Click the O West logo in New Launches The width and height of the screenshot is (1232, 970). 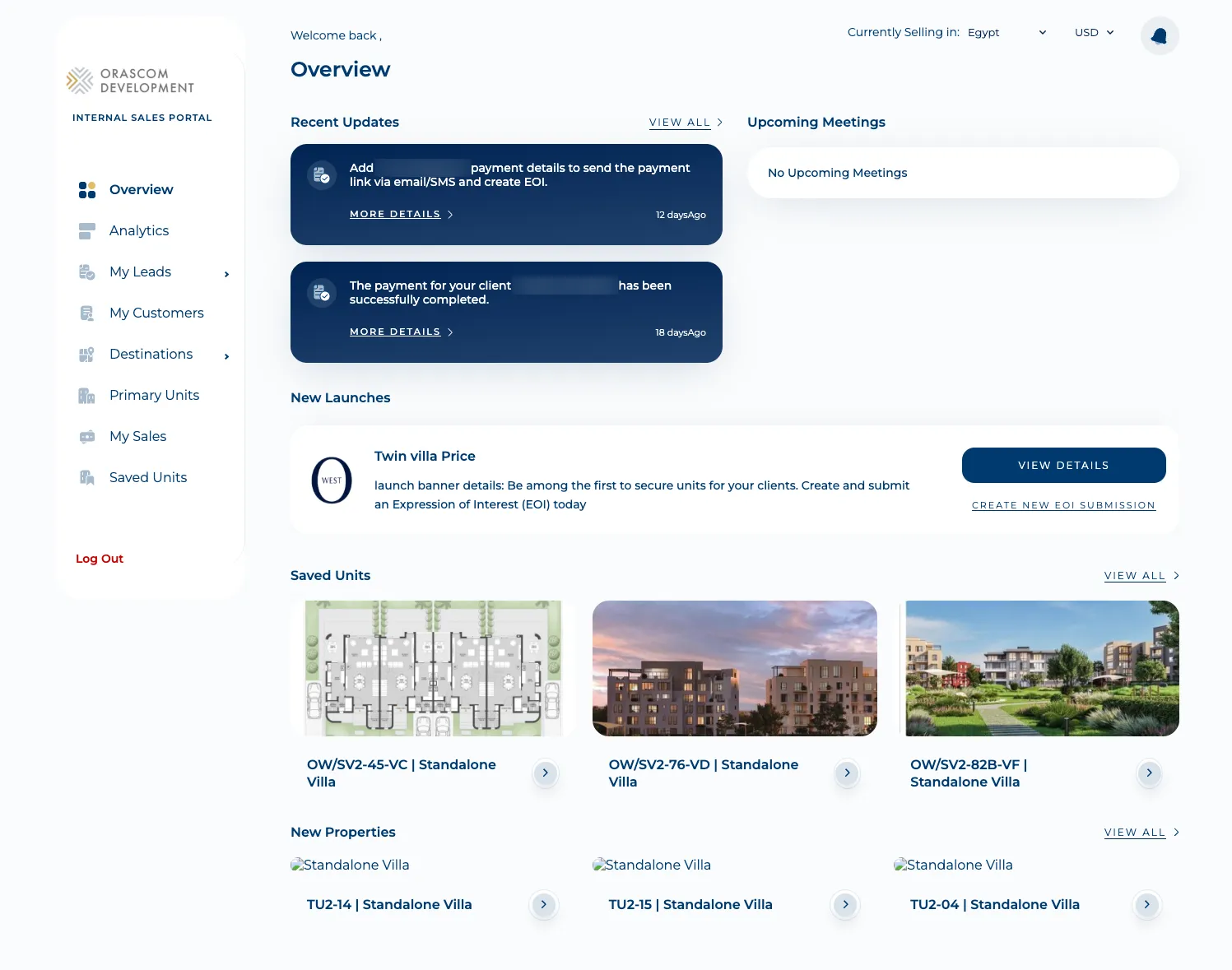pyautogui.click(x=332, y=480)
